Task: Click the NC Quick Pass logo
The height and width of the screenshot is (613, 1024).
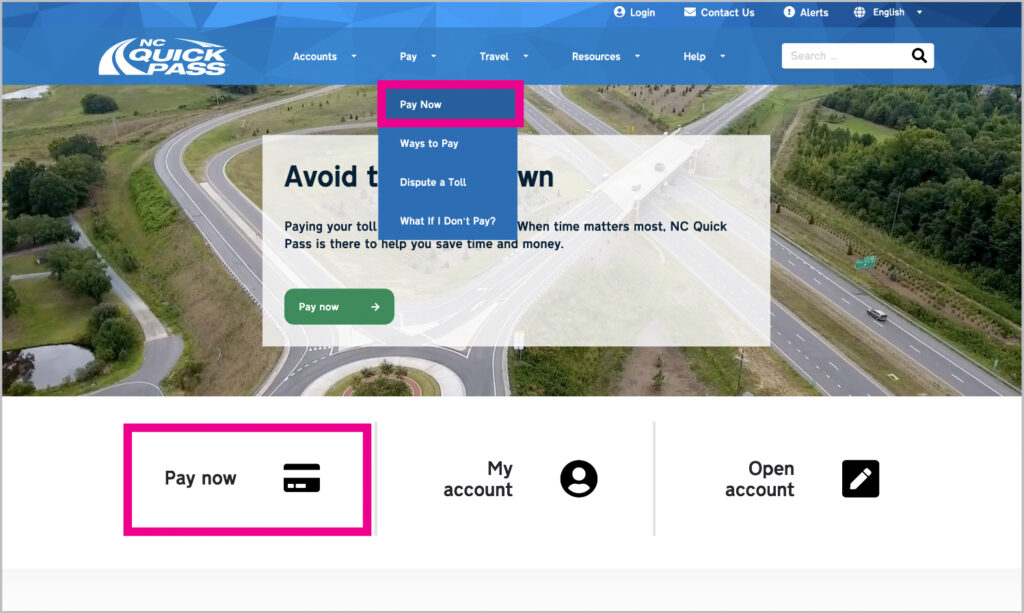Action: 160,55
